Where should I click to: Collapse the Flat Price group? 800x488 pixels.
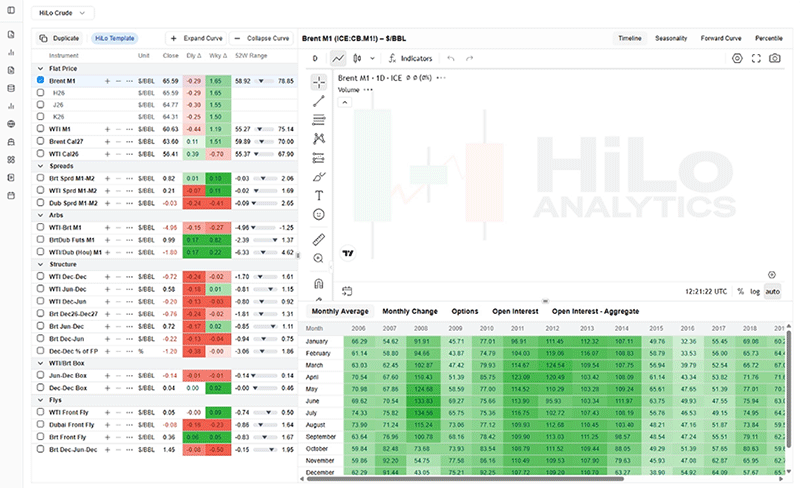(40, 68)
